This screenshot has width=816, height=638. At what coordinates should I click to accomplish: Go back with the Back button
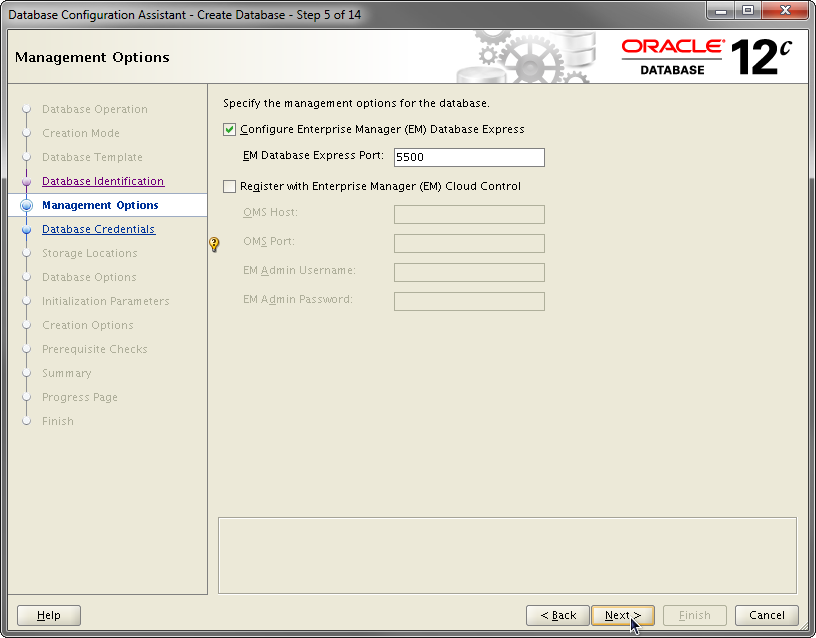[558, 615]
